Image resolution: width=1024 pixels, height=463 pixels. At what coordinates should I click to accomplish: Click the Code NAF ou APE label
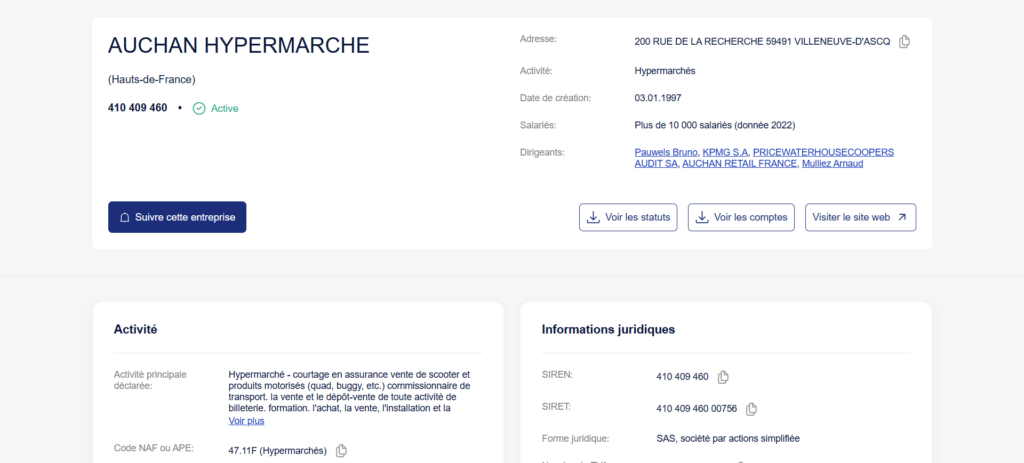pyautogui.click(x=154, y=448)
